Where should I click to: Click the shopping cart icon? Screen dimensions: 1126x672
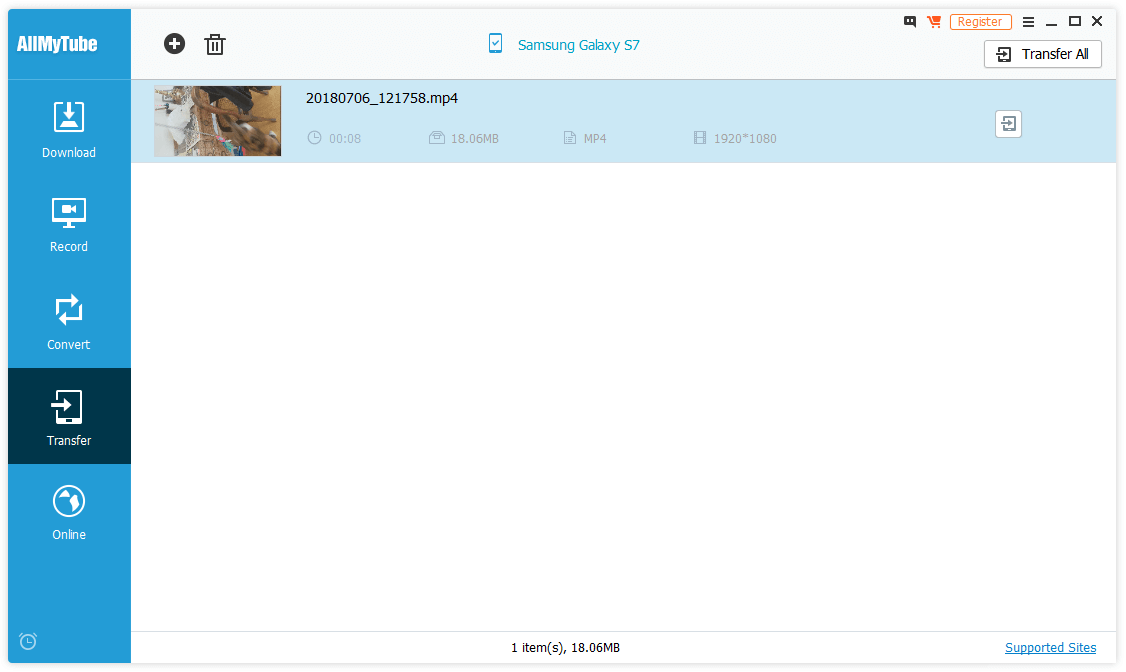(x=934, y=22)
